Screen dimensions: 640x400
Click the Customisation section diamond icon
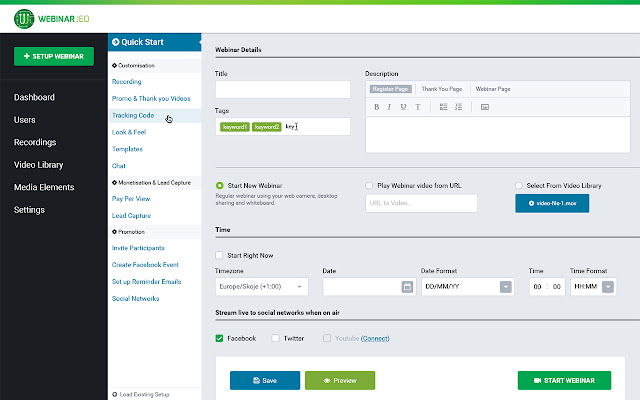[114, 65]
